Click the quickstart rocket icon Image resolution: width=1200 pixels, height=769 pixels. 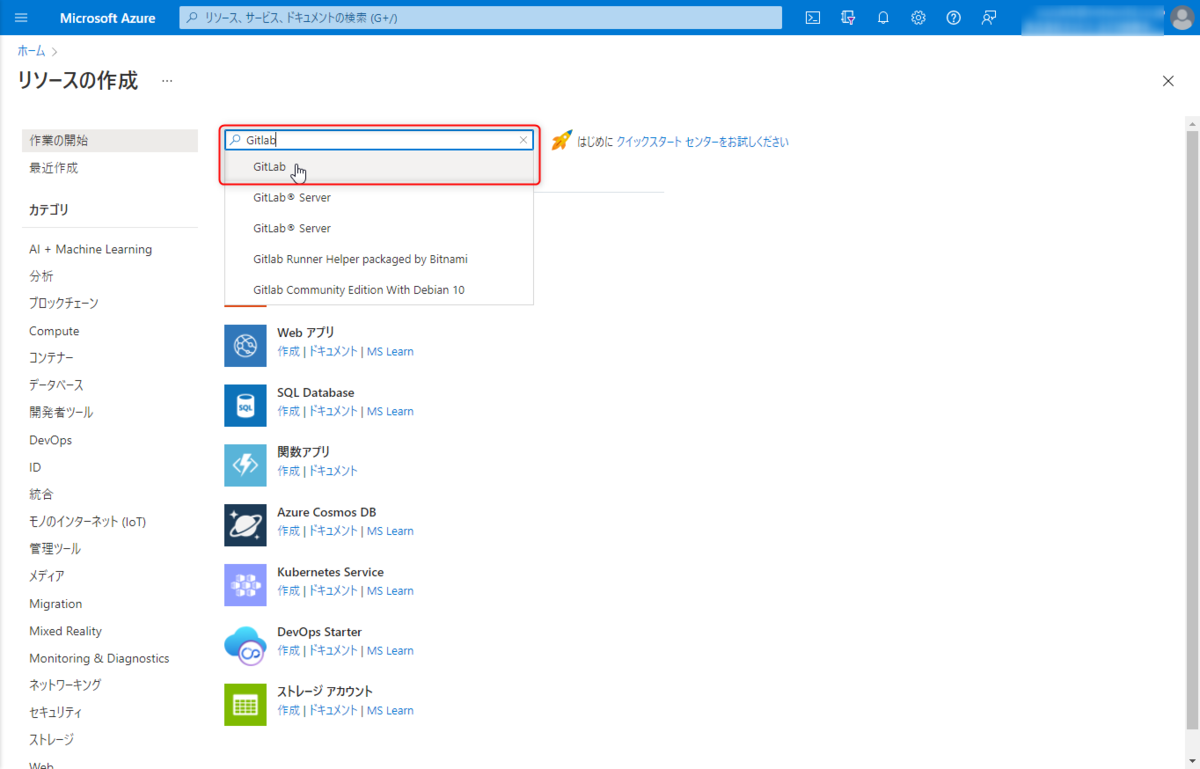[x=562, y=140]
